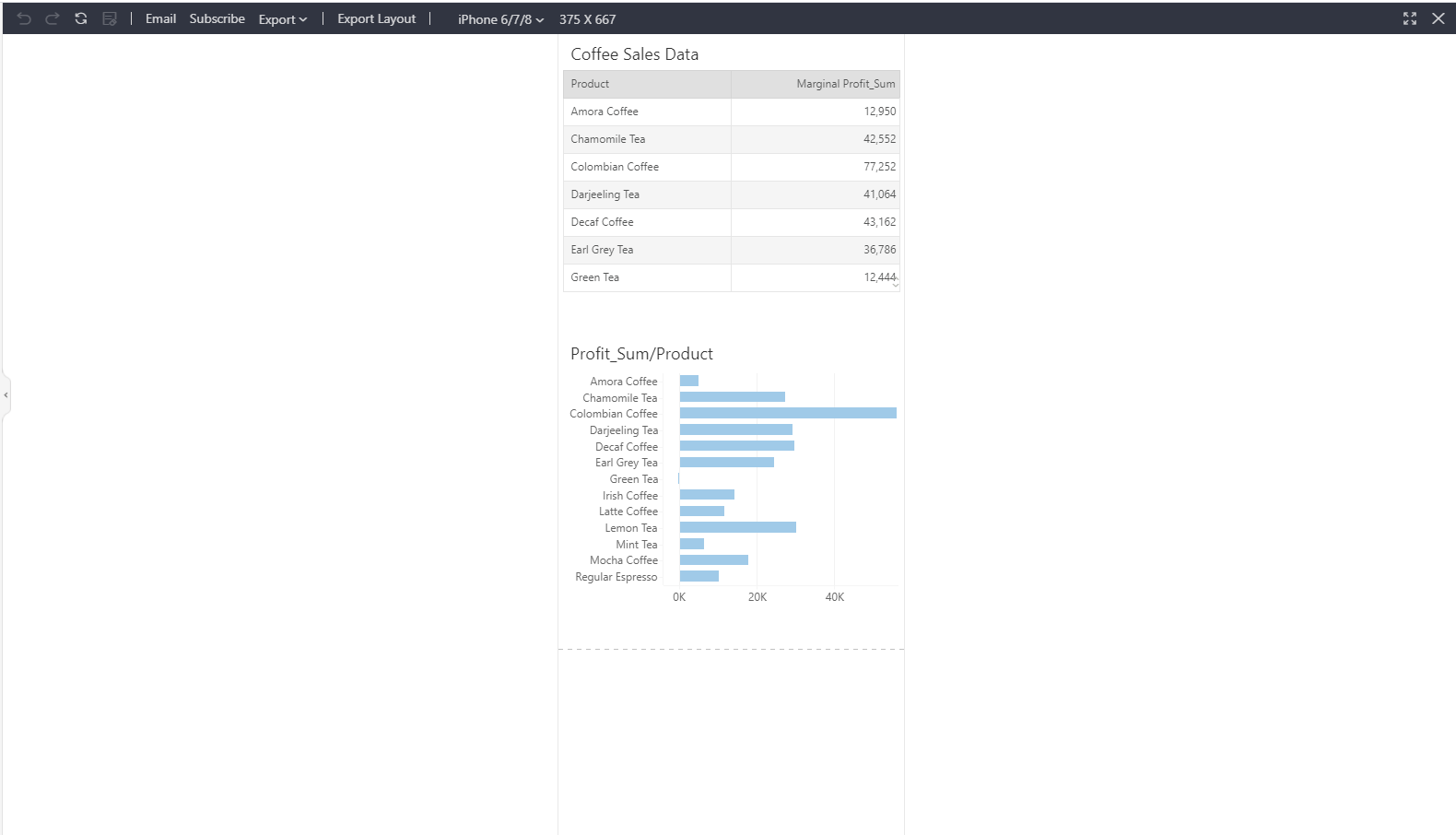Select the Darjeeling Tea table cell
This screenshot has height=835, width=1456.
(647, 194)
